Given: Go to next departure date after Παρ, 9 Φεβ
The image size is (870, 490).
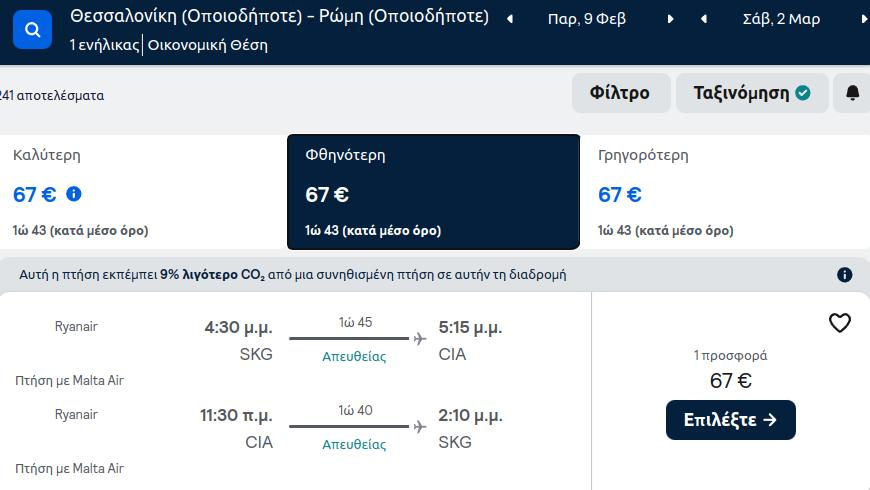Looking at the screenshot, I should 670,19.
